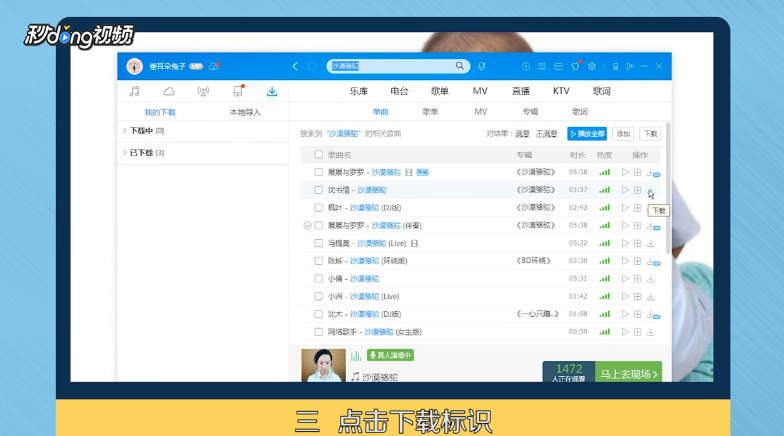Click the search input field
Viewport: 784px width, 436px height.
click(391, 66)
